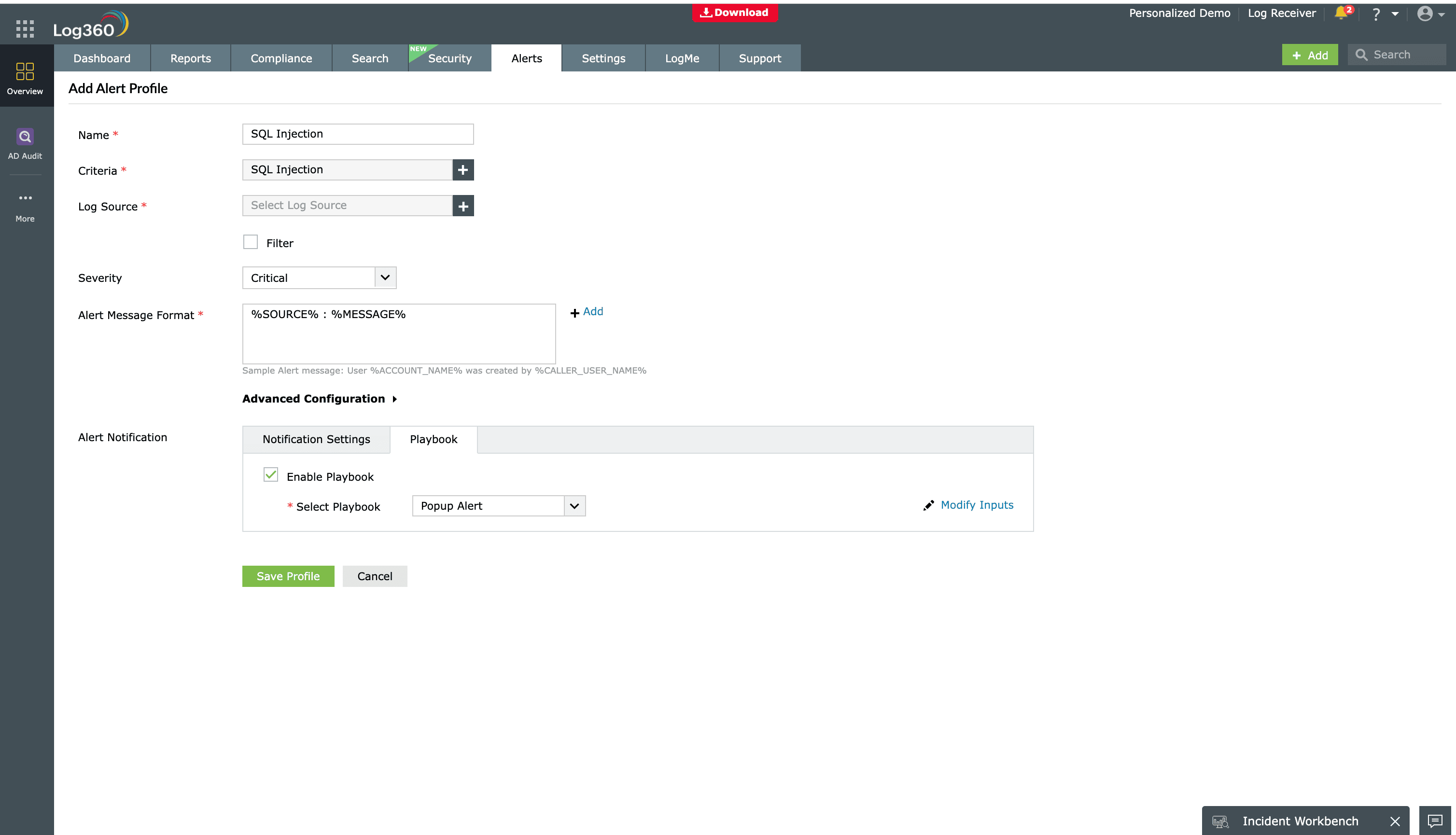The height and width of the screenshot is (835, 1456).
Task: Expand the Advanced Configuration section
Action: pyautogui.click(x=319, y=398)
